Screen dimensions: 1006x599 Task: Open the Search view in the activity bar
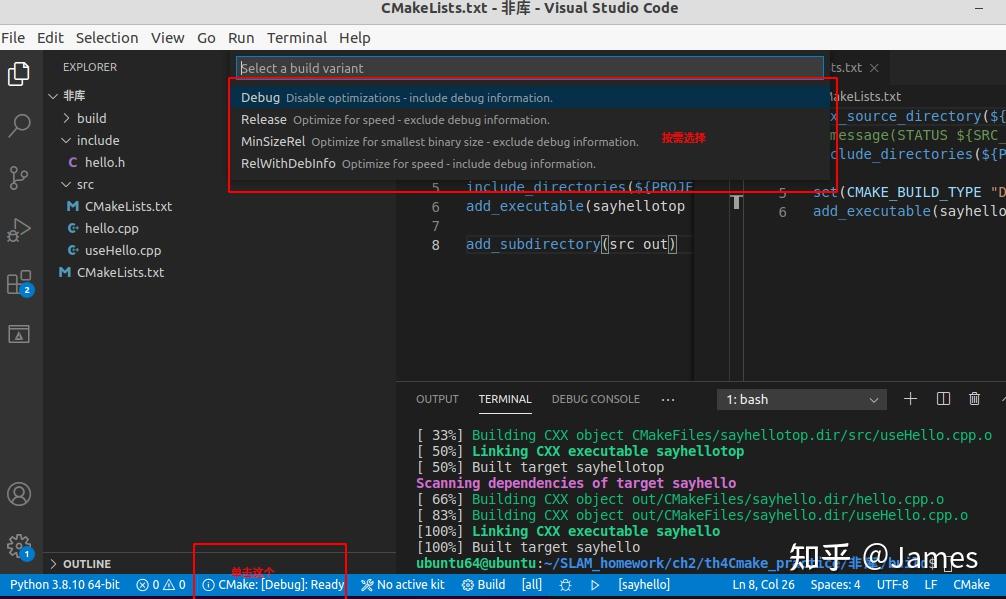(20, 125)
